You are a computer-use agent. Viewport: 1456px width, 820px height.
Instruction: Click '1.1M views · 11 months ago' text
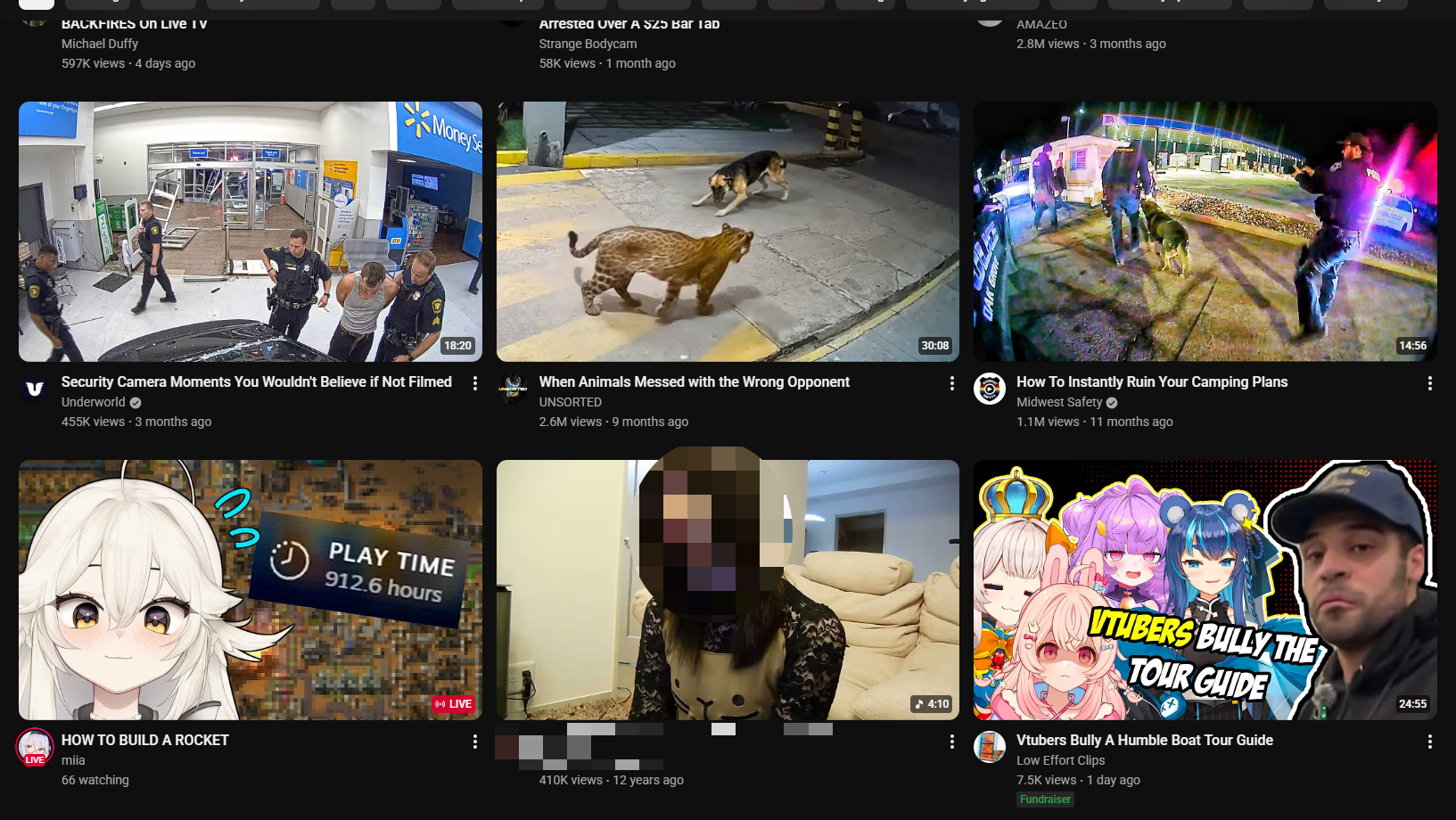(1095, 422)
